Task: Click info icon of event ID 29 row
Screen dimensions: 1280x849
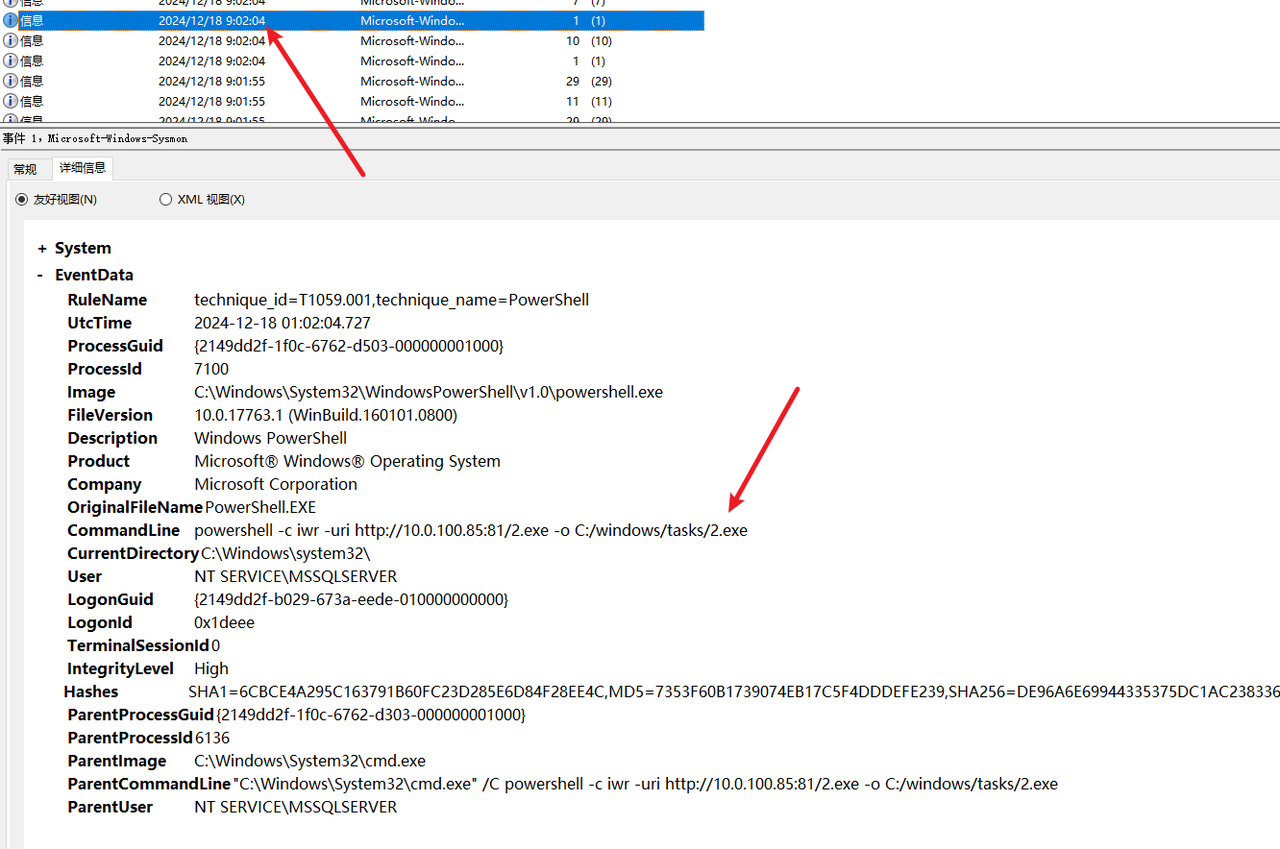Action: [10, 81]
